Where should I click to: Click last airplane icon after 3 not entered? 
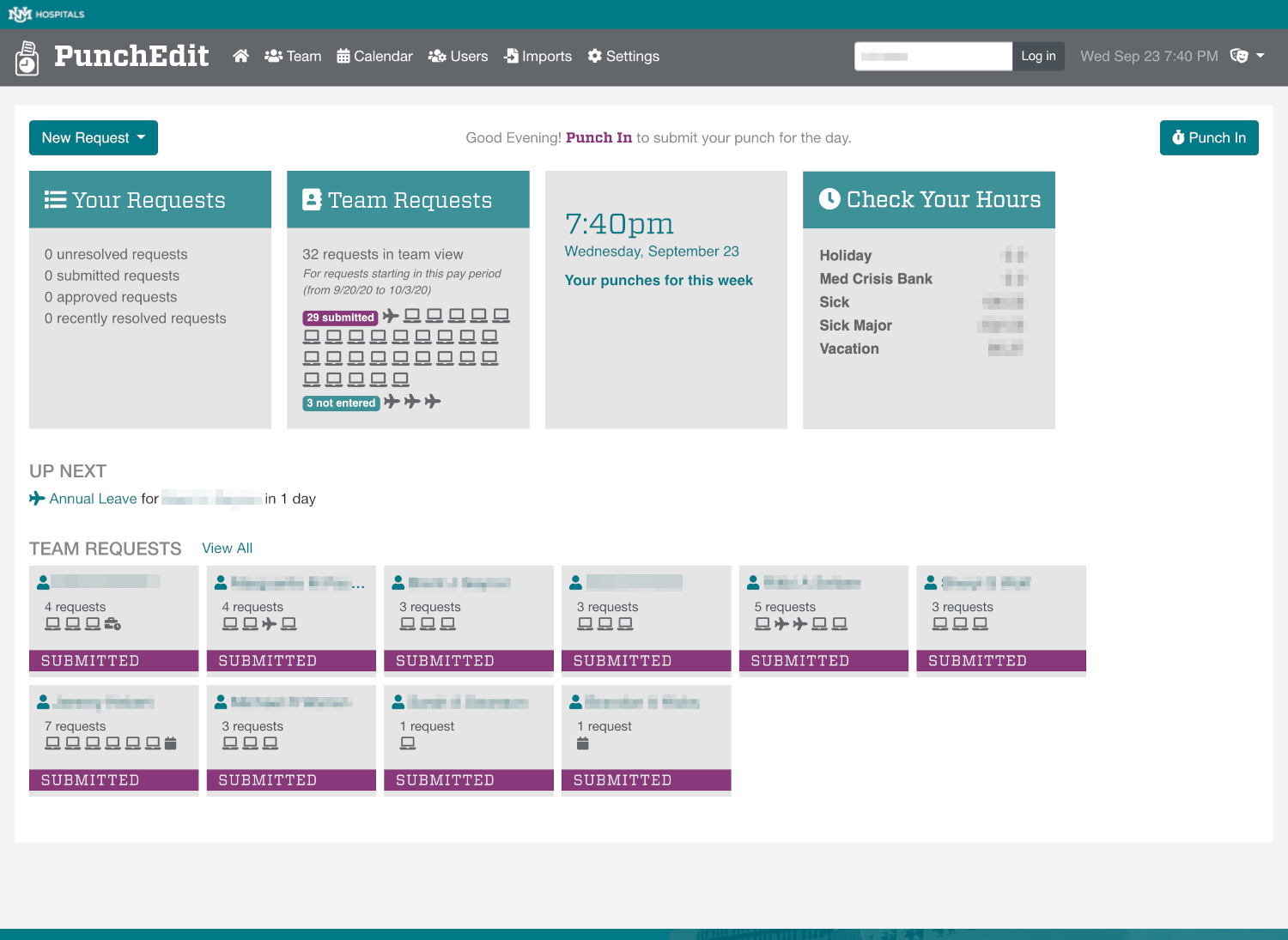[x=433, y=402]
